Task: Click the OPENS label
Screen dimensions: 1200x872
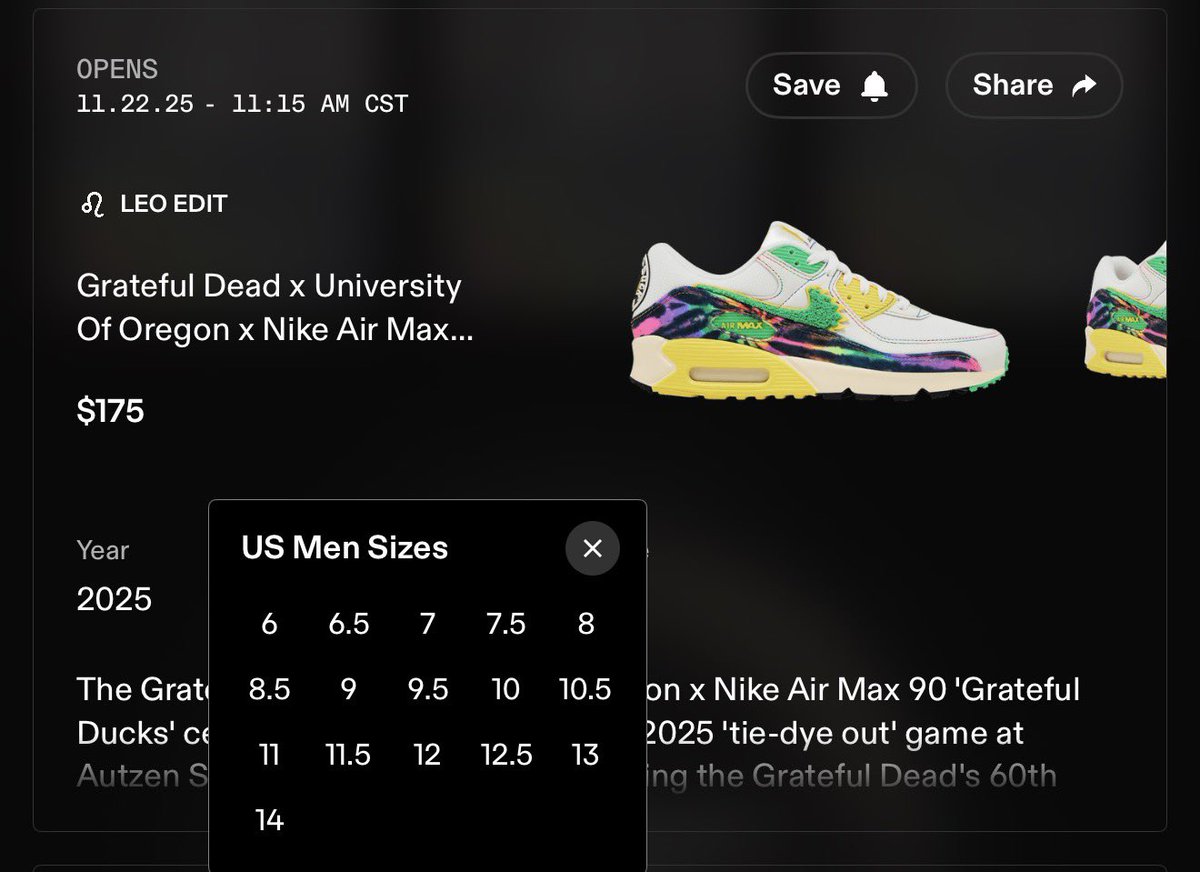Action: coord(117,70)
